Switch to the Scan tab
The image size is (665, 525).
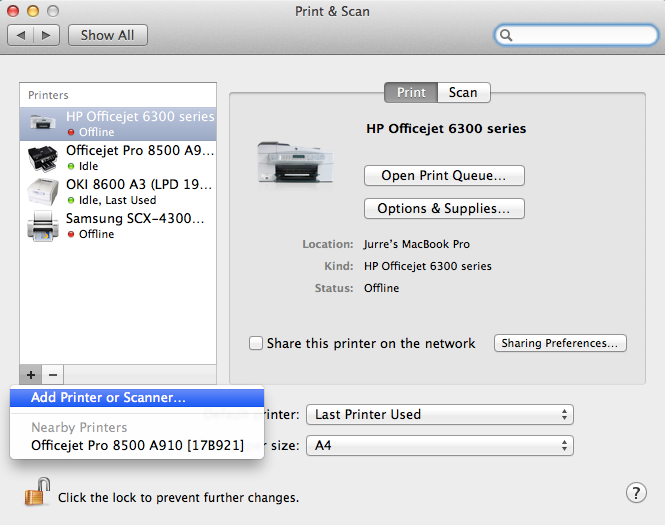(464, 92)
